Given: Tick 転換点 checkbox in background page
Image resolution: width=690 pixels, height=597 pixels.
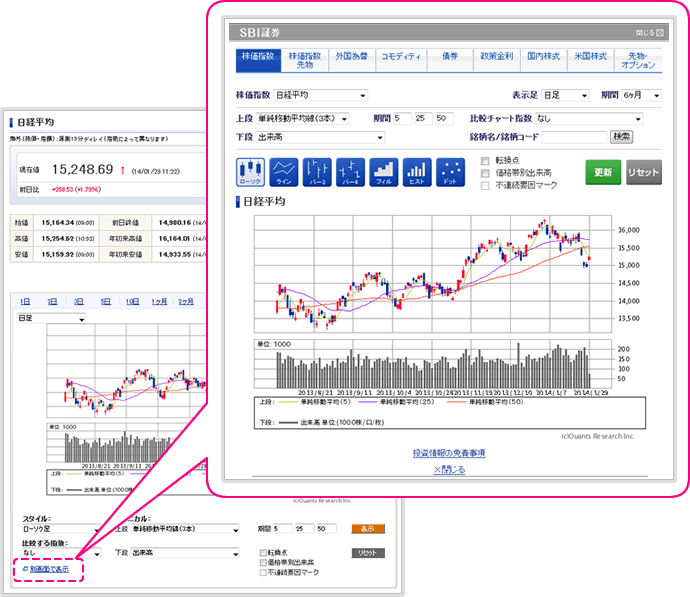Looking at the screenshot, I should pyautogui.click(x=263, y=553).
